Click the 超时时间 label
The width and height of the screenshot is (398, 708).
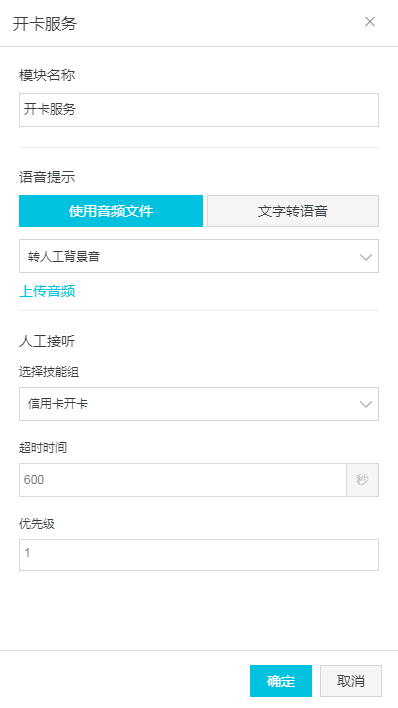pyautogui.click(x=43, y=448)
